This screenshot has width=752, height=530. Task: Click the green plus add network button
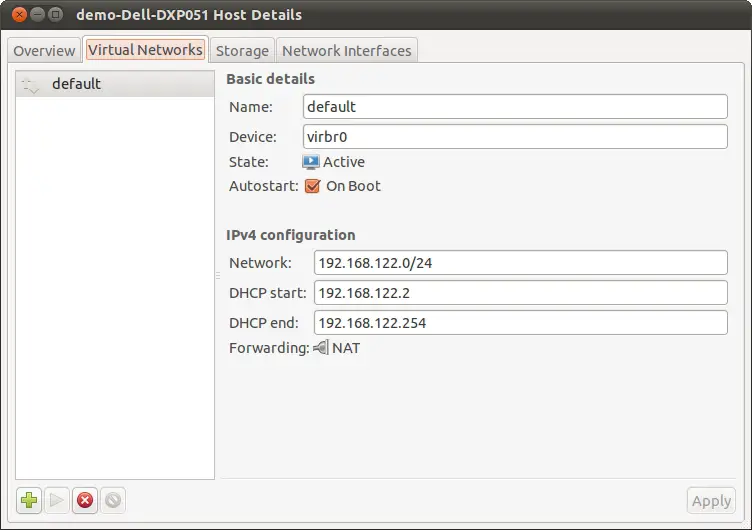click(x=29, y=500)
